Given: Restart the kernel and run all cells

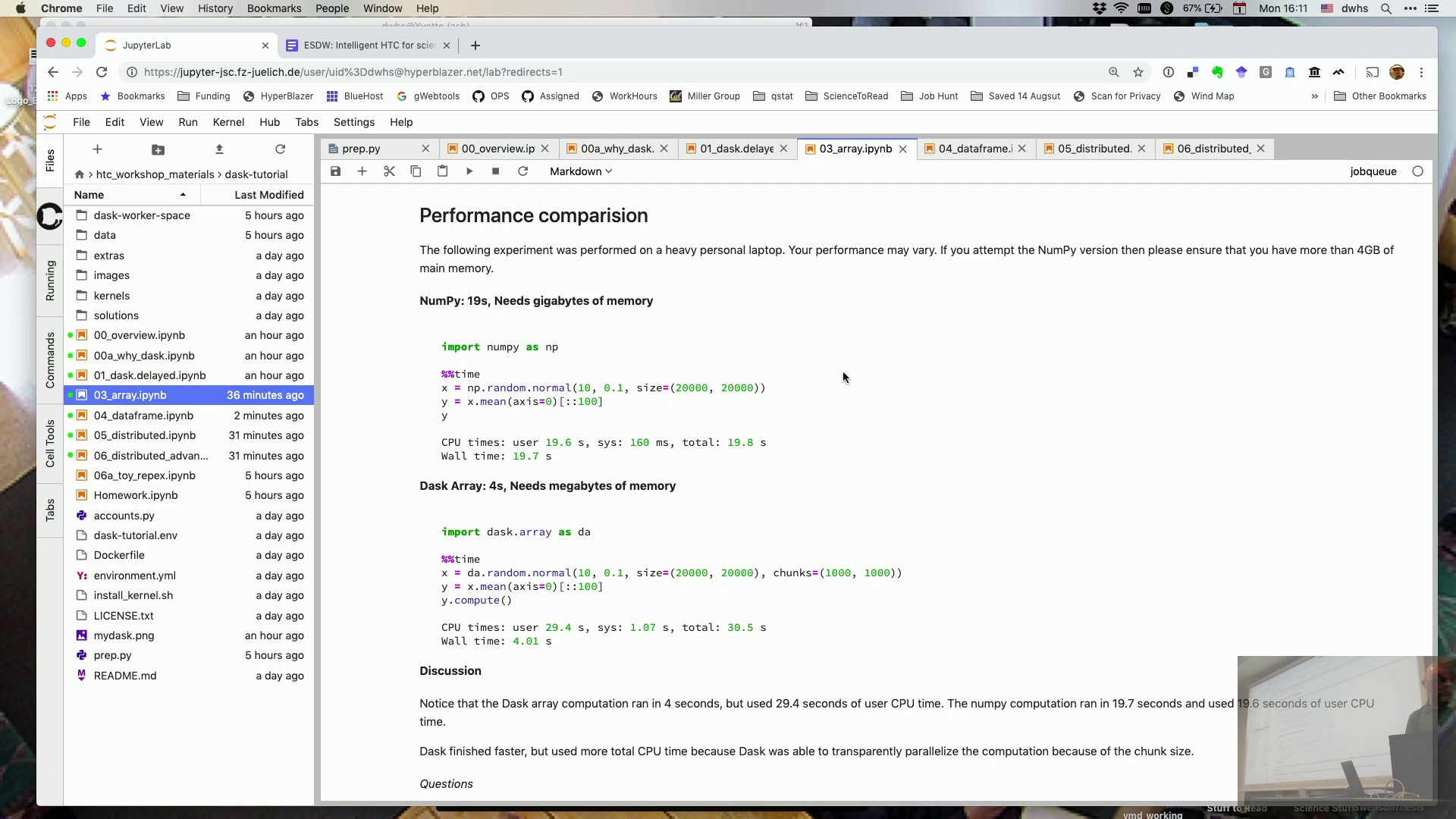Looking at the screenshot, I should click(522, 171).
